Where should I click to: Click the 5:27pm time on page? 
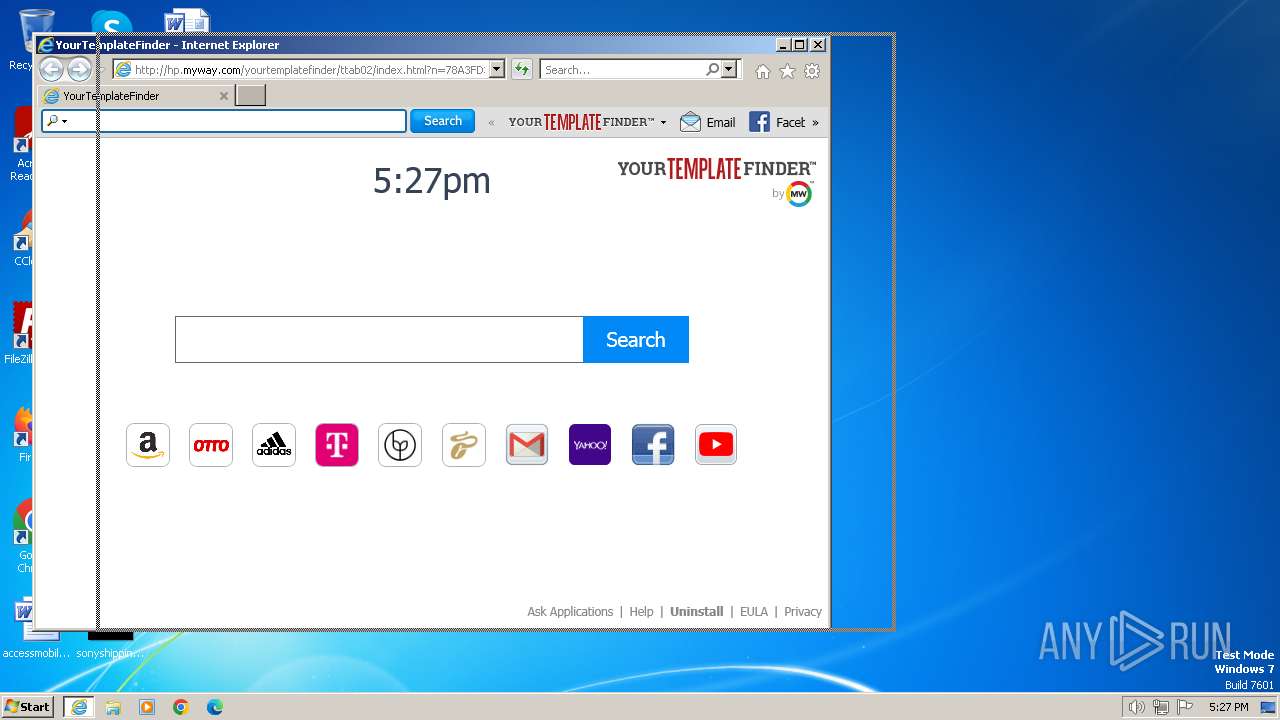click(432, 181)
